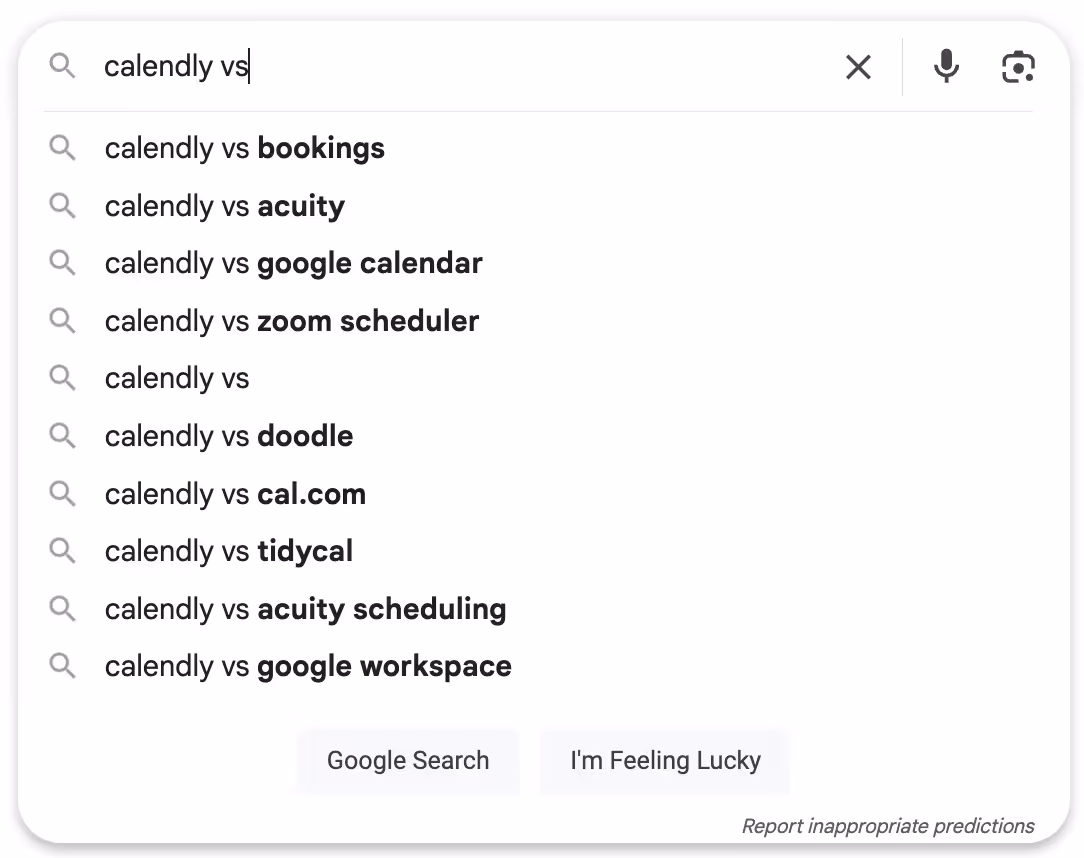Click the magnifier icon beside 'calendly vs tidycal'

pyautogui.click(x=63, y=551)
